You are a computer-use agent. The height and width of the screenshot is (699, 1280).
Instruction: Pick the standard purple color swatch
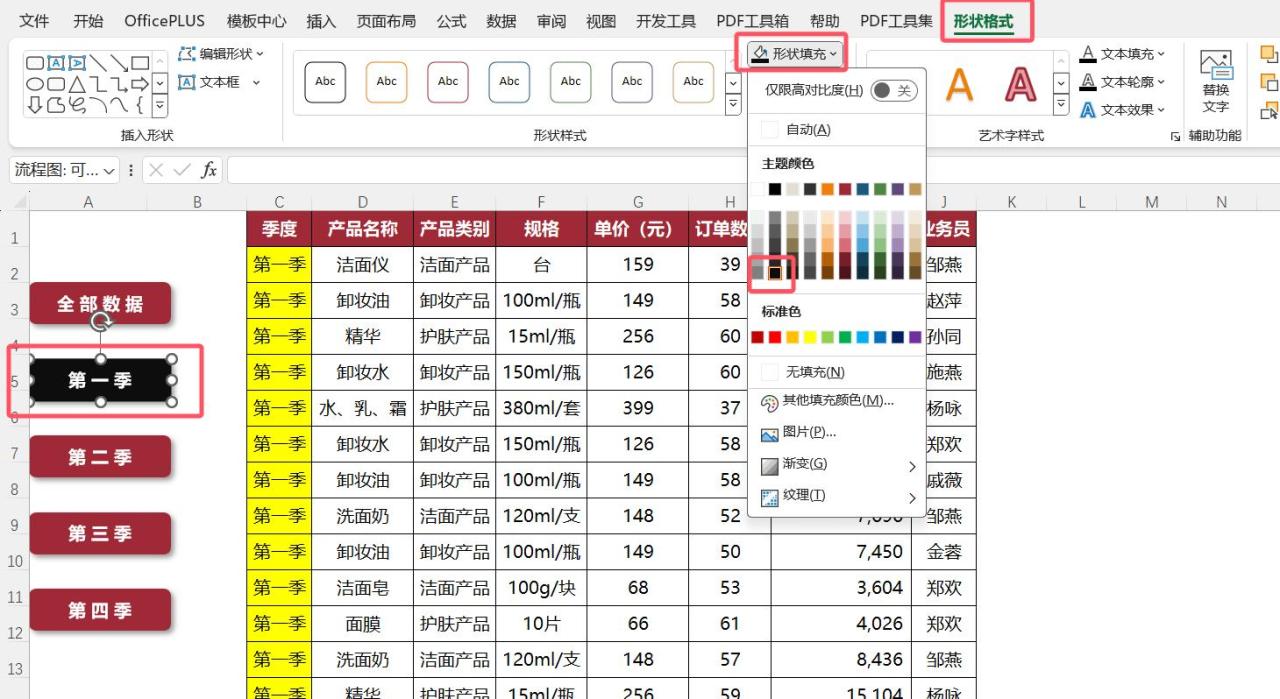(916, 337)
